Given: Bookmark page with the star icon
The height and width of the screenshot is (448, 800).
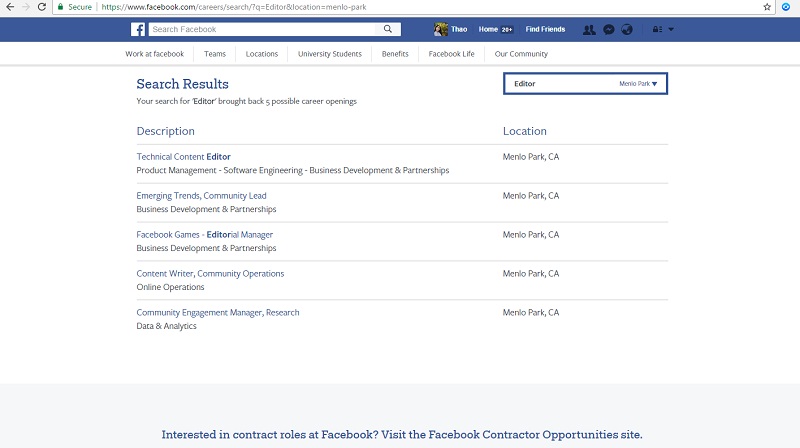Looking at the screenshot, I should (x=767, y=7).
